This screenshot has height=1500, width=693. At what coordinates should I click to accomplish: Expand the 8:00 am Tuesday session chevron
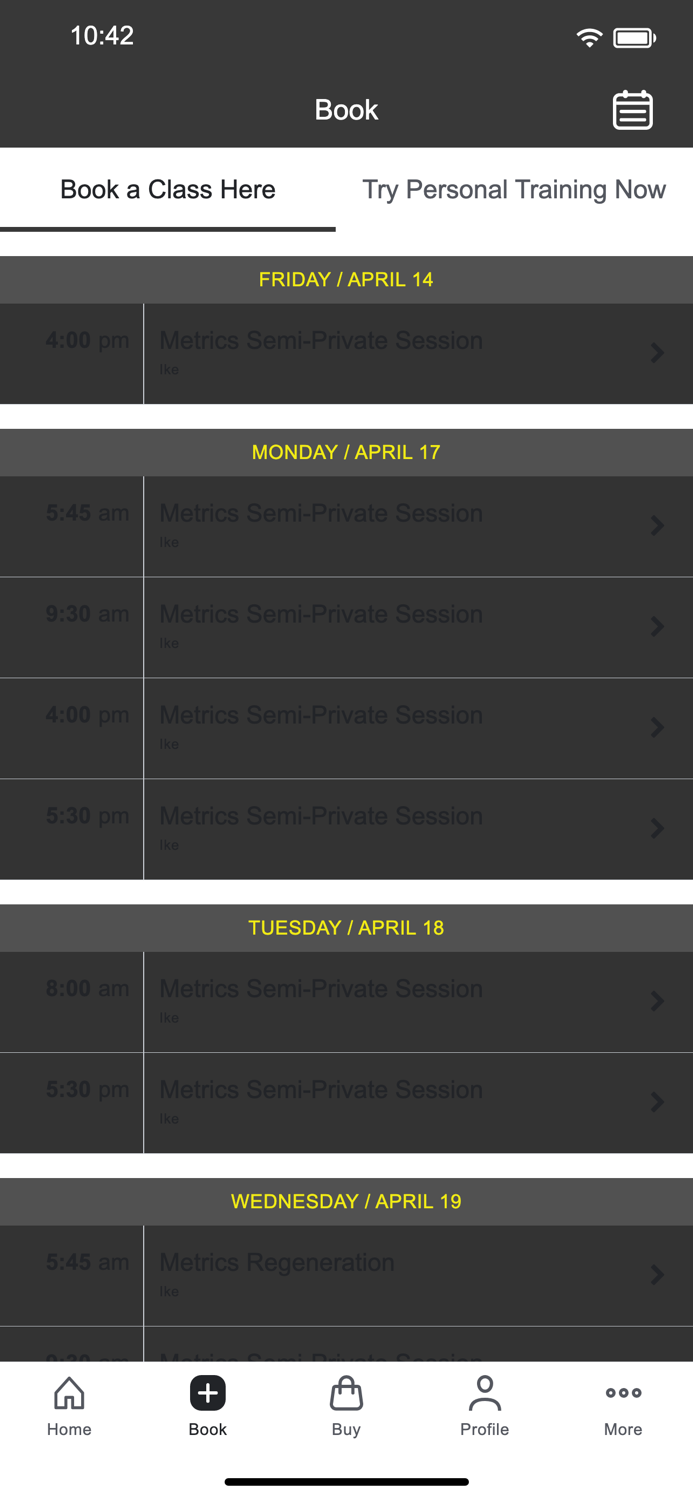click(x=657, y=1001)
